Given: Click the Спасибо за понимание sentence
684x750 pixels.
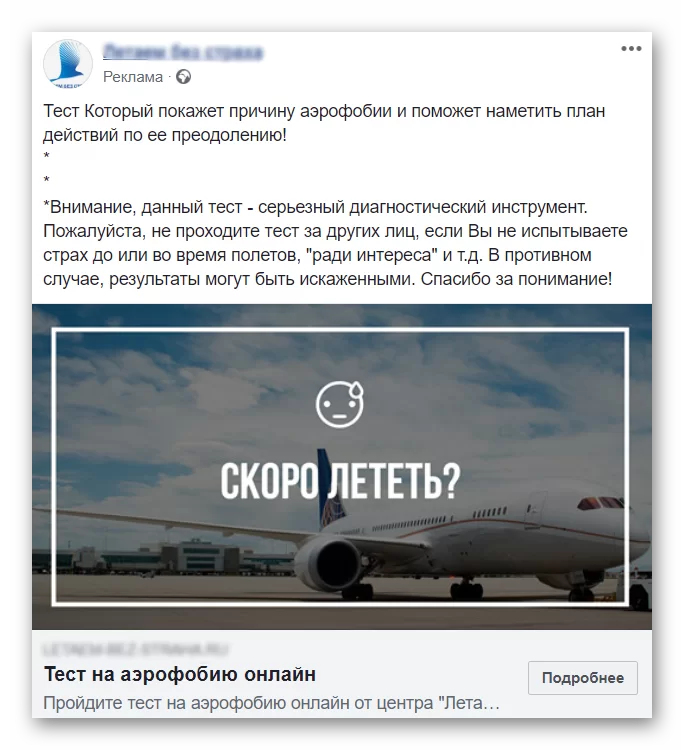Looking at the screenshot, I should 516,279.
